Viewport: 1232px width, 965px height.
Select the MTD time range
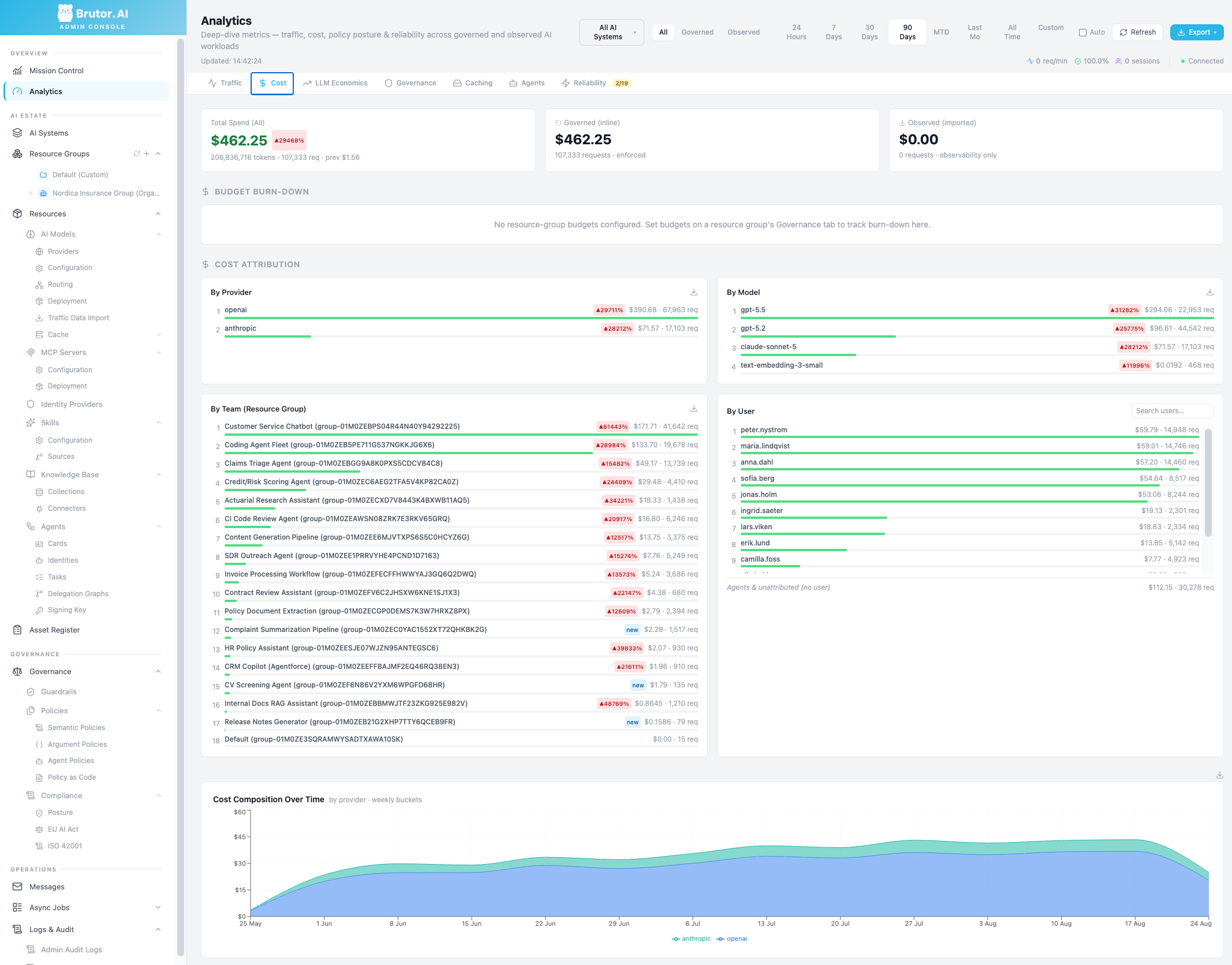coord(941,32)
